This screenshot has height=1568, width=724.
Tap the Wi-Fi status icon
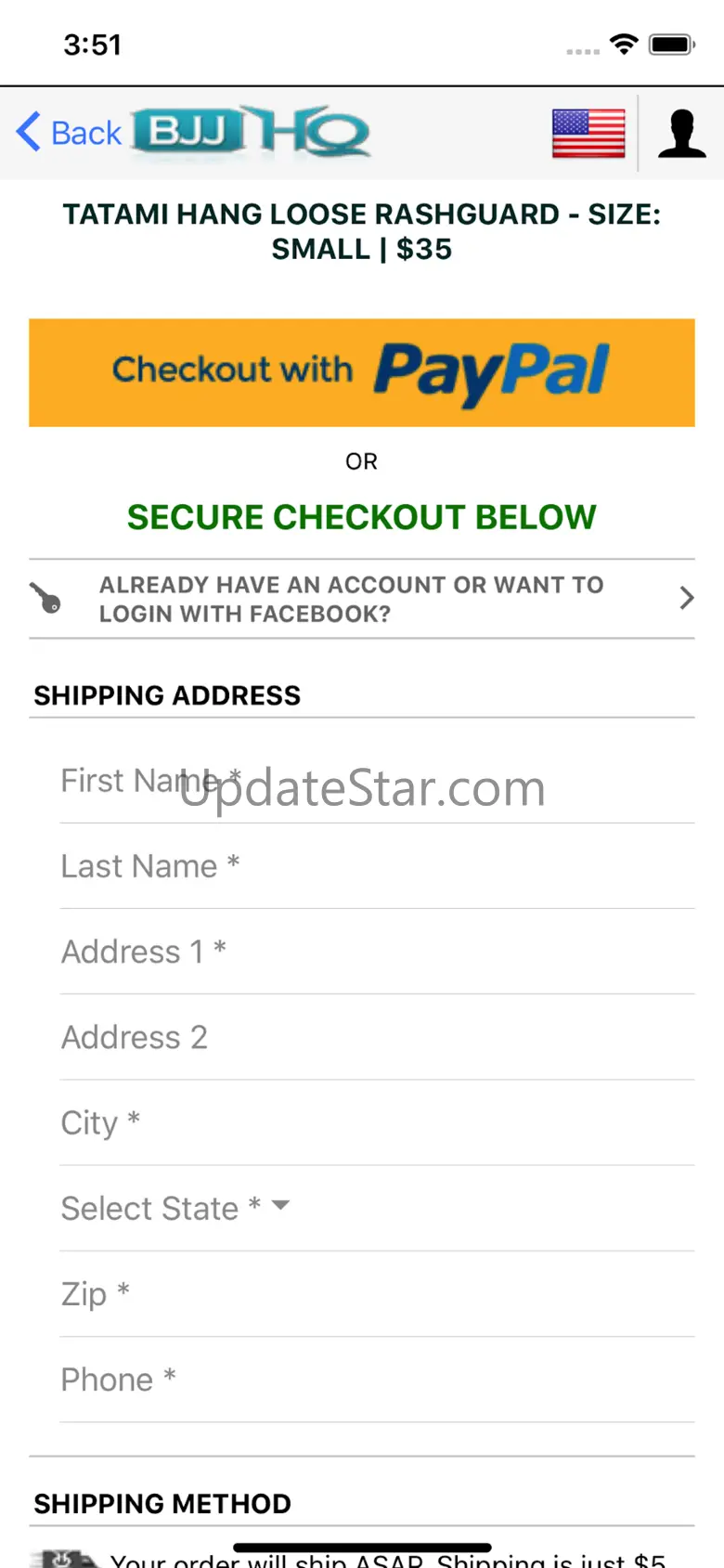tap(624, 44)
